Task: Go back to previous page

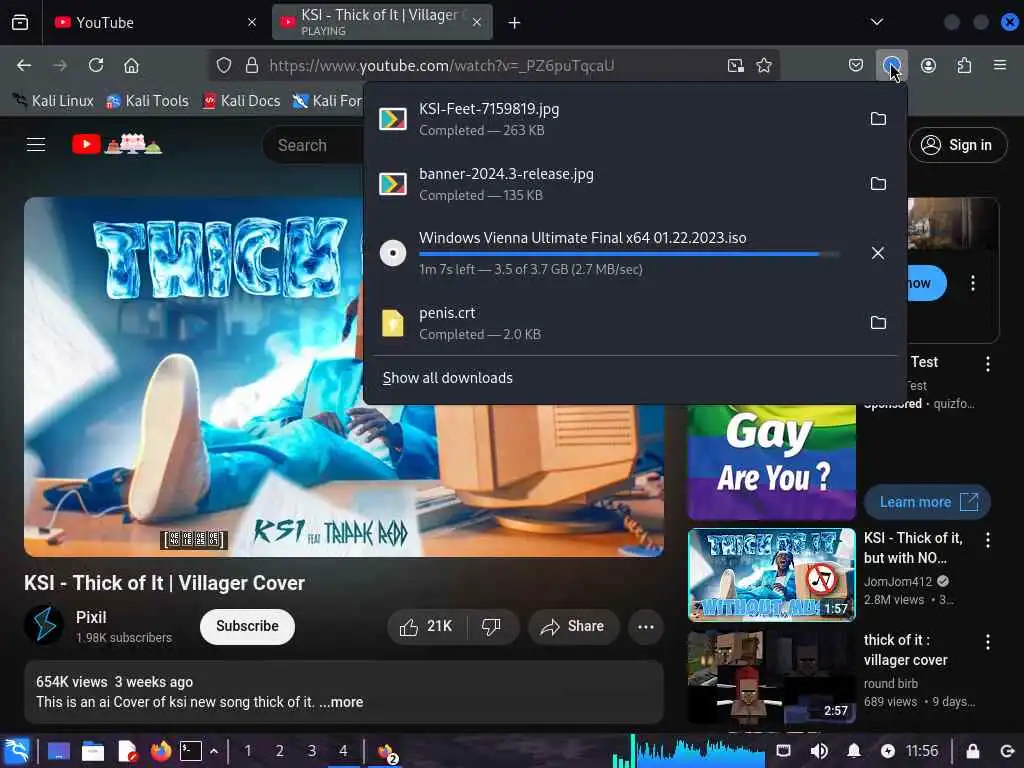Action: pyautogui.click(x=24, y=65)
